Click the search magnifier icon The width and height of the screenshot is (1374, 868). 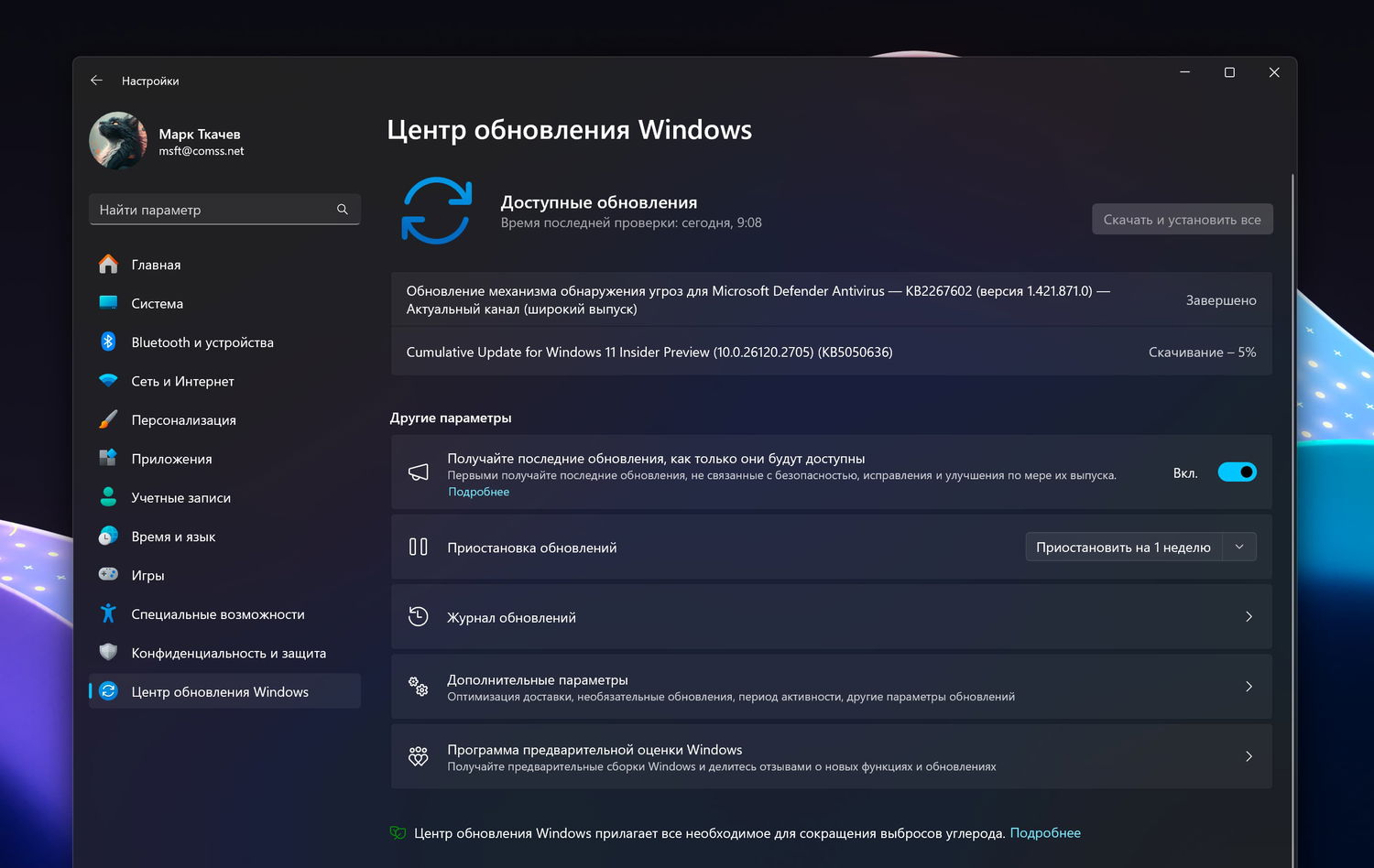click(x=343, y=210)
